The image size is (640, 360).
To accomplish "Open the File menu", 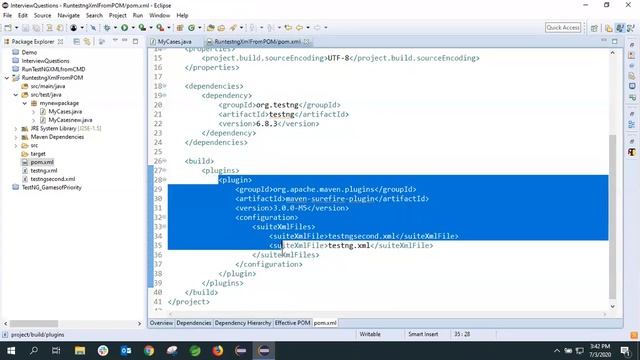I will 7,16.
